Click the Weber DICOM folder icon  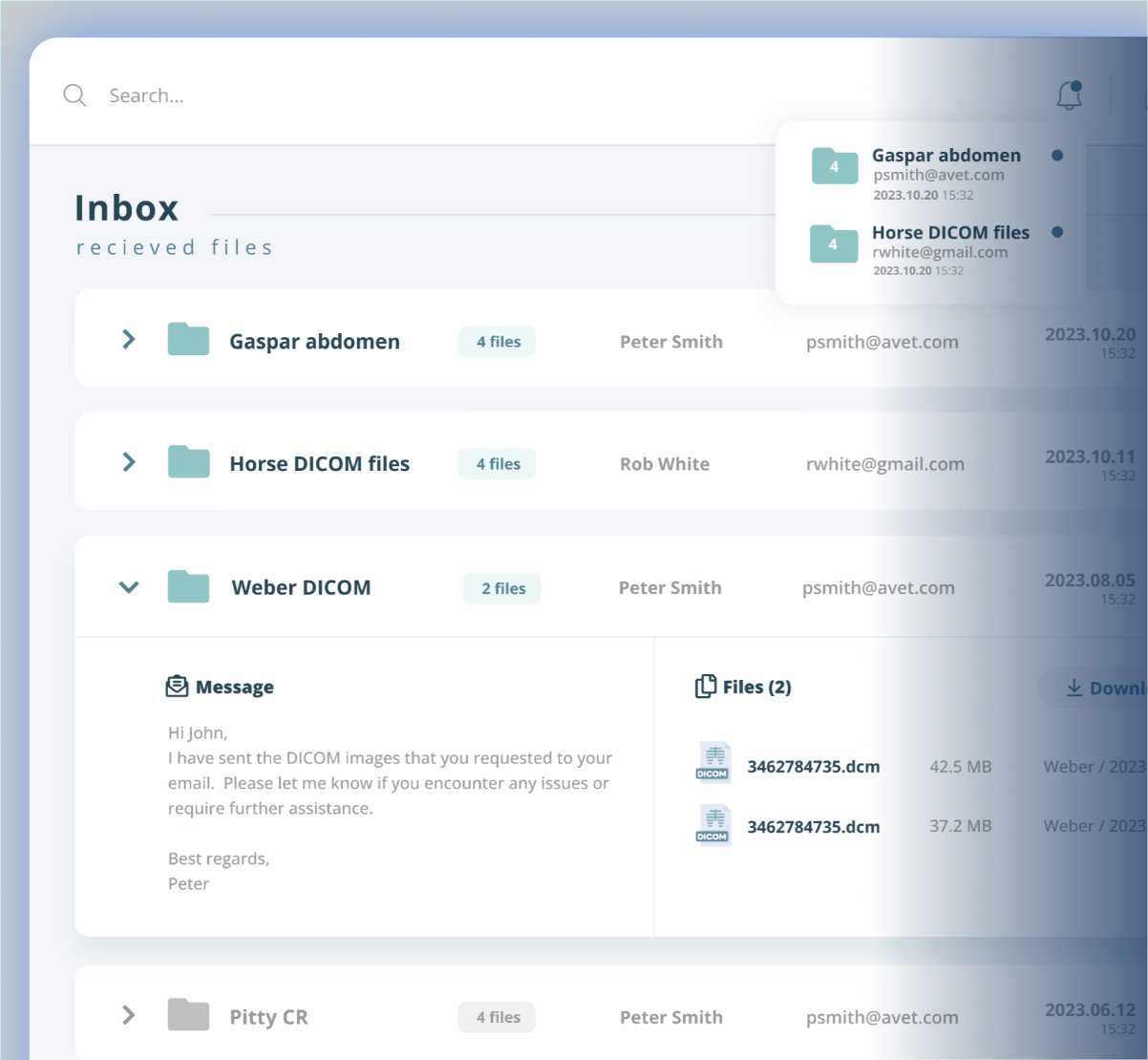(188, 587)
